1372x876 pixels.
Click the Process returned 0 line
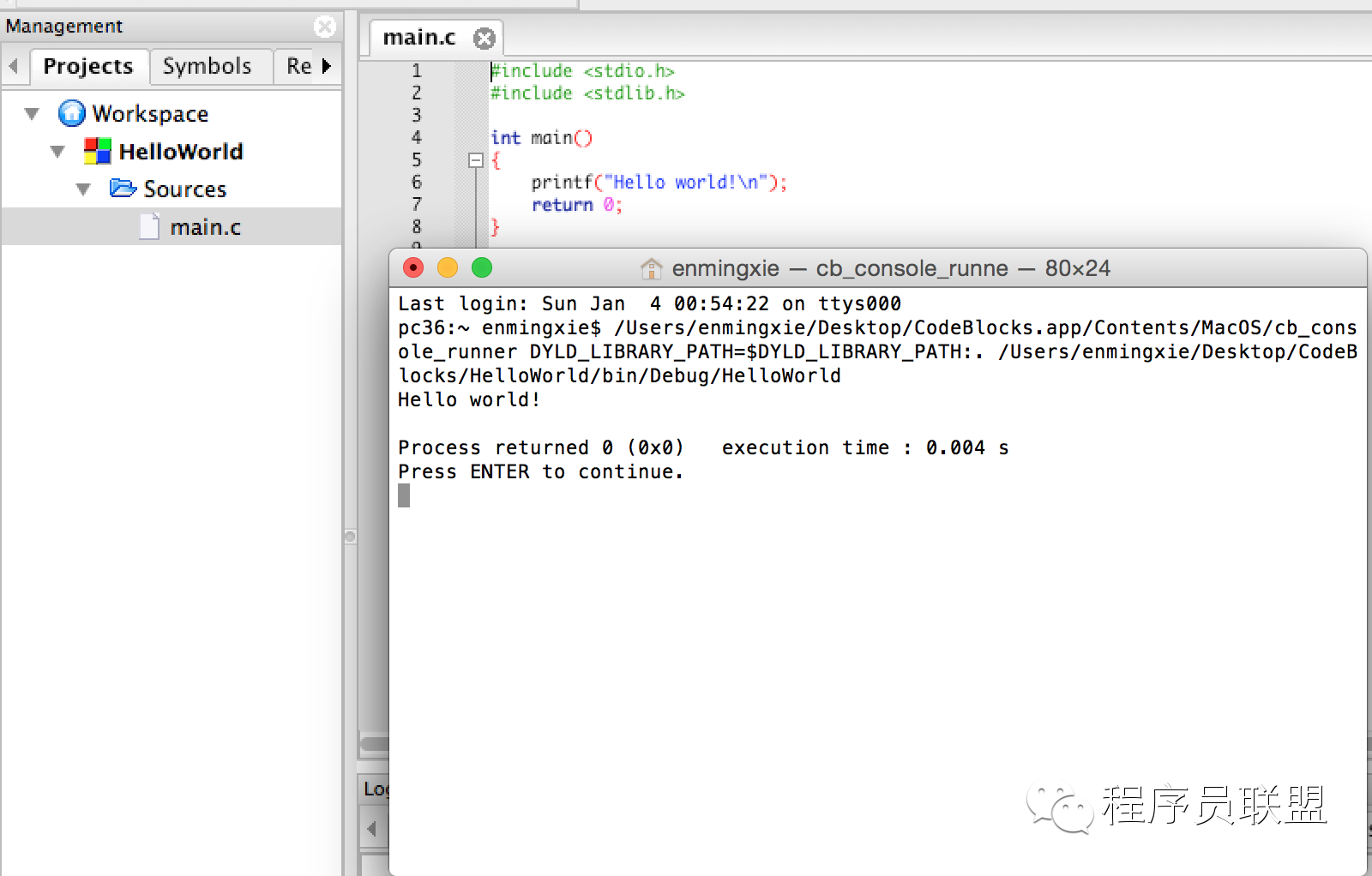click(541, 447)
